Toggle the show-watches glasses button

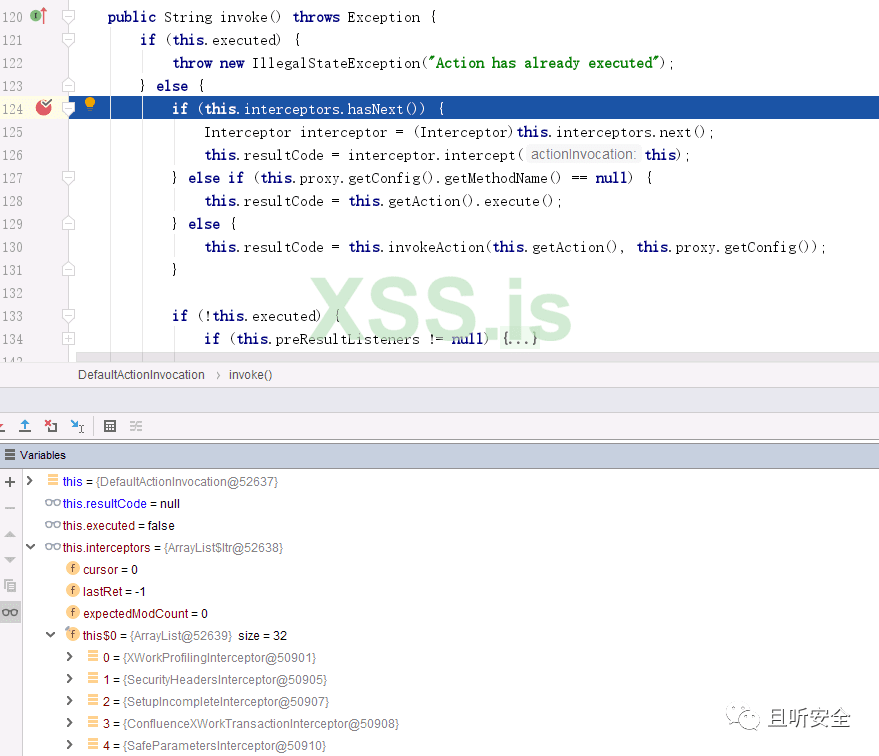coord(10,612)
